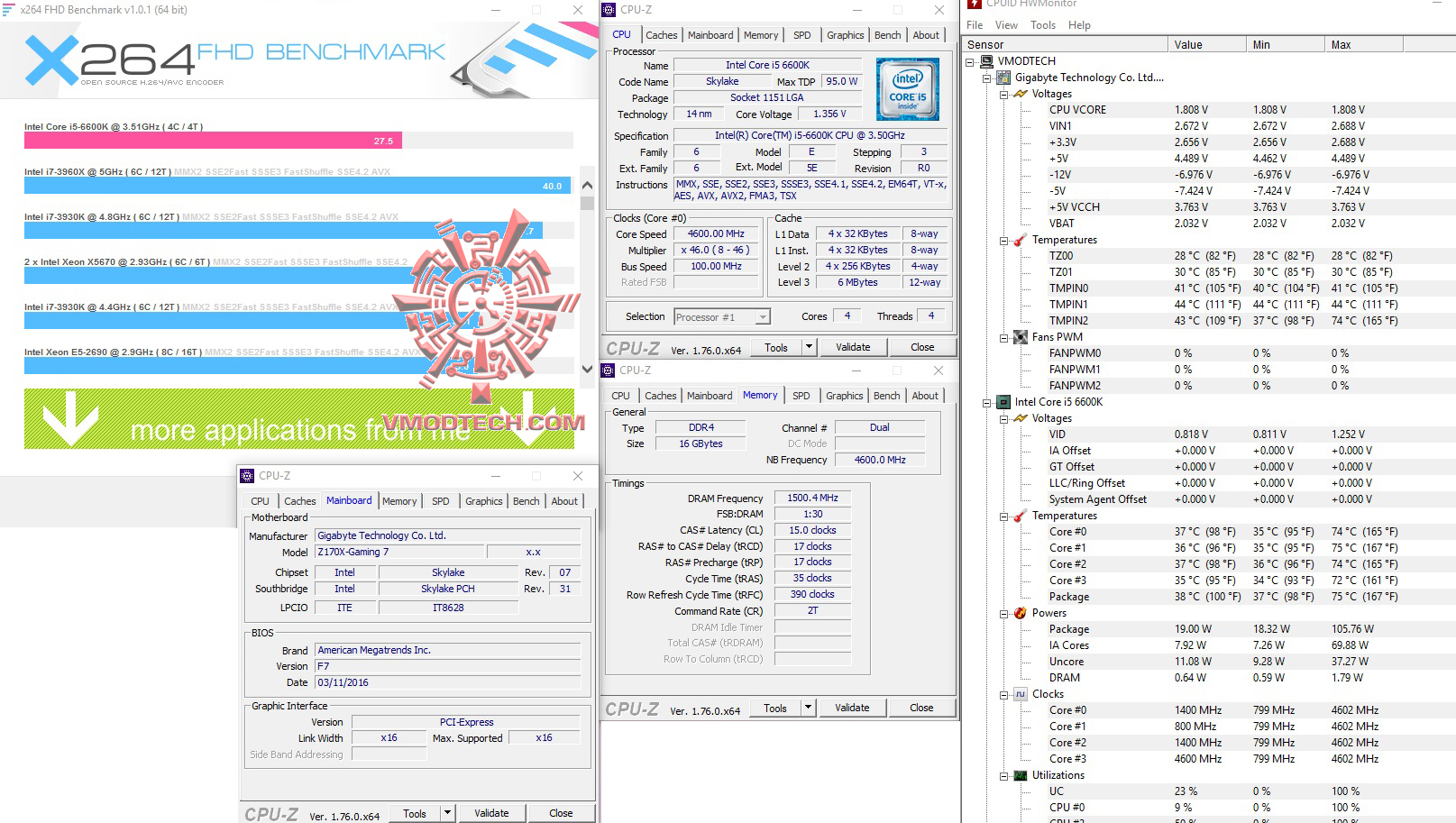
Task: Select the Gigabyte Technology motherboard icon
Action: [1003, 78]
